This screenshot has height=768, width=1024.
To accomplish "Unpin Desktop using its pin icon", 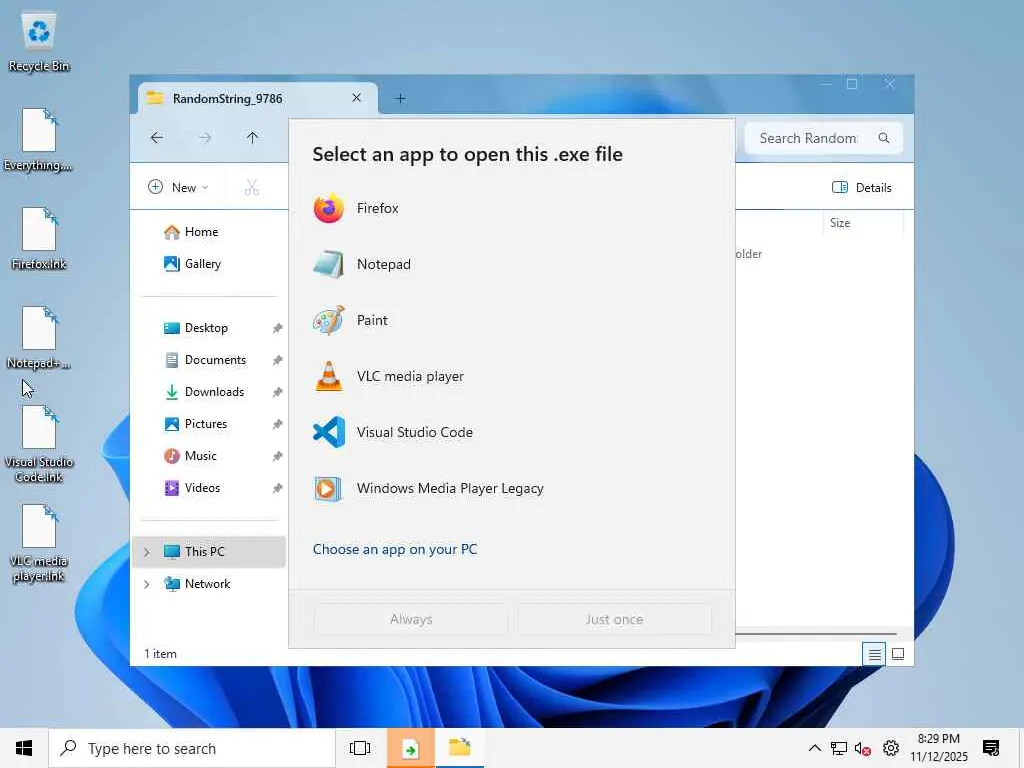I will click(x=277, y=328).
